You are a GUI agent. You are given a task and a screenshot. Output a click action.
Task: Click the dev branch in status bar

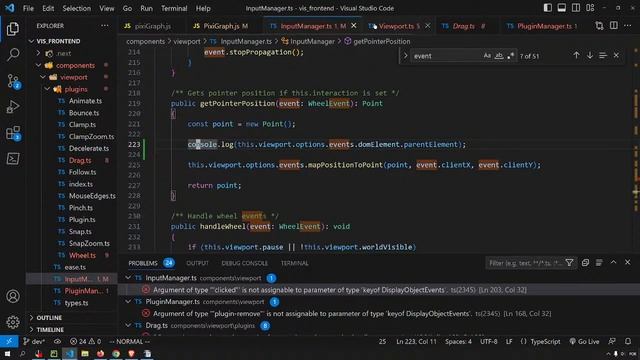pyautogui.click(x=34, y=342)
